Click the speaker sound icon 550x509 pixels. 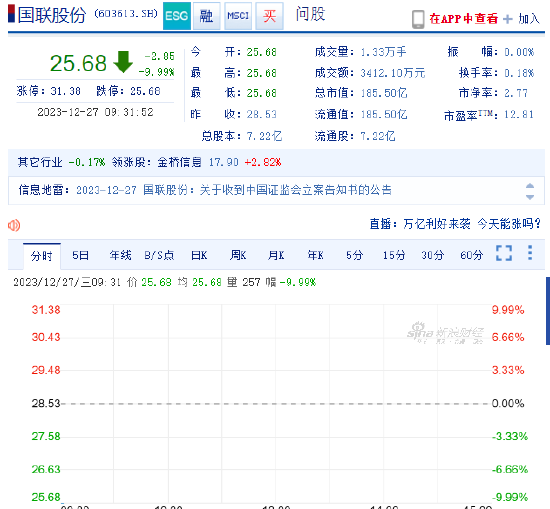[14, 225]
